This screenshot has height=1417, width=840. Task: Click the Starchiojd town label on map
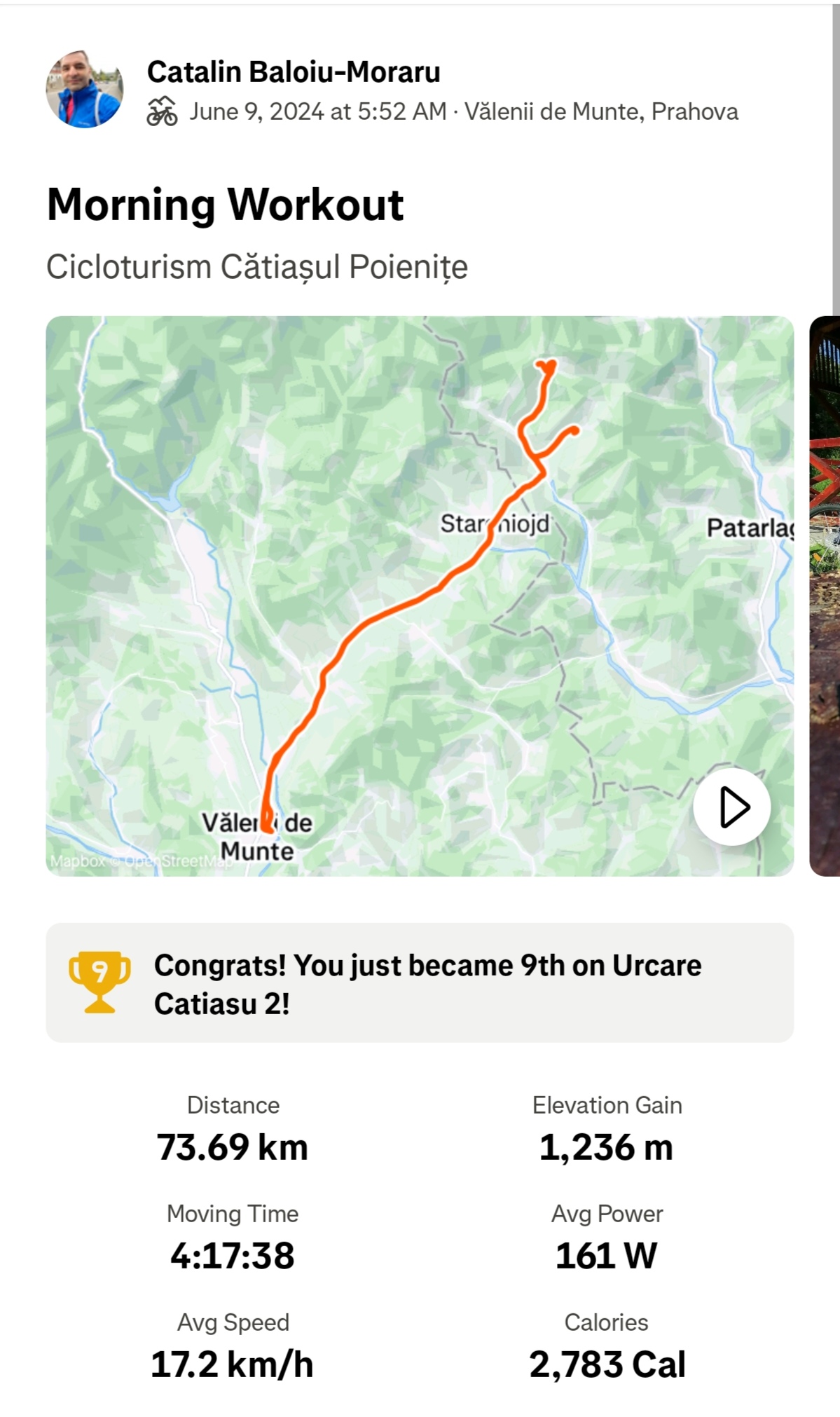pyautogui.click(x=495, y=523)
